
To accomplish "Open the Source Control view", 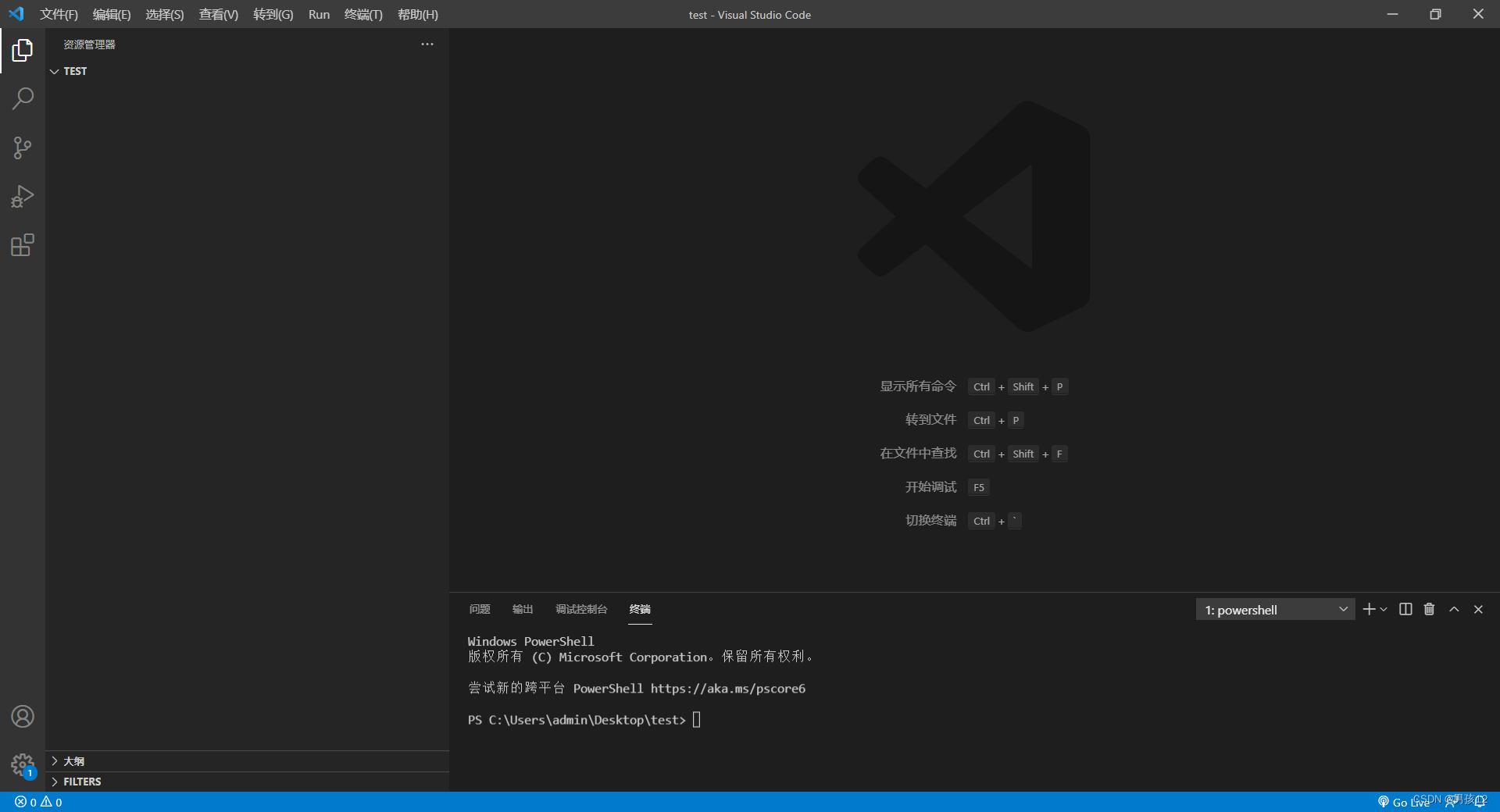I will click(x=23, y=148).
